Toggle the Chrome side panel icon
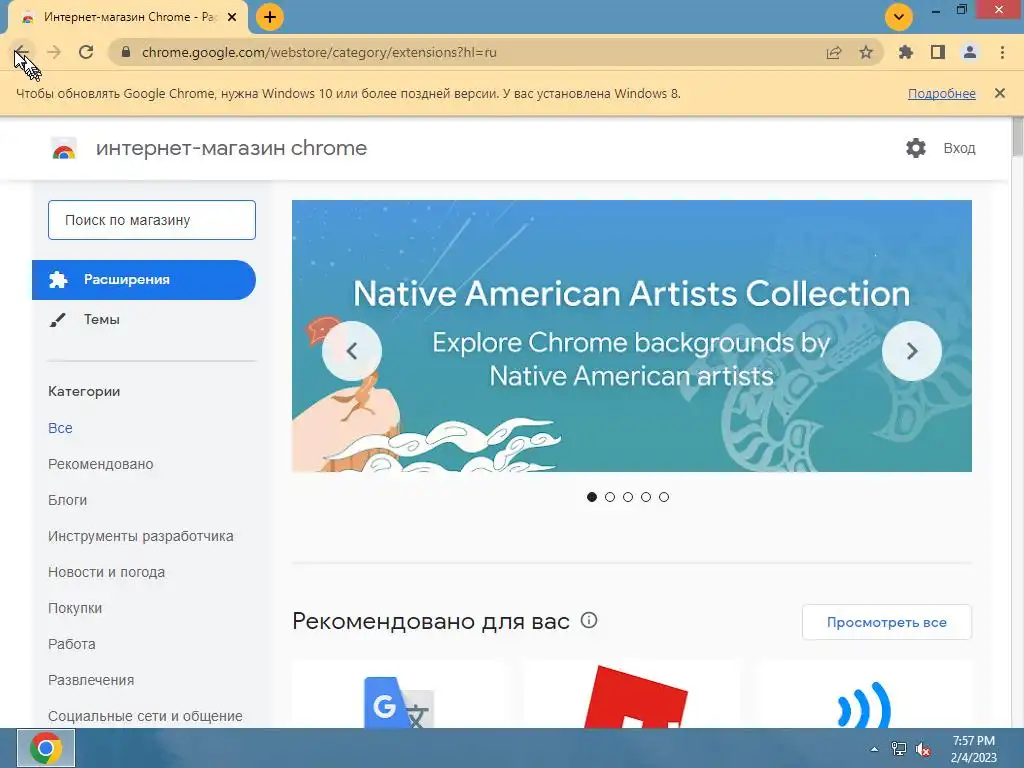1024x768 pixels. (x=938, y=52)
